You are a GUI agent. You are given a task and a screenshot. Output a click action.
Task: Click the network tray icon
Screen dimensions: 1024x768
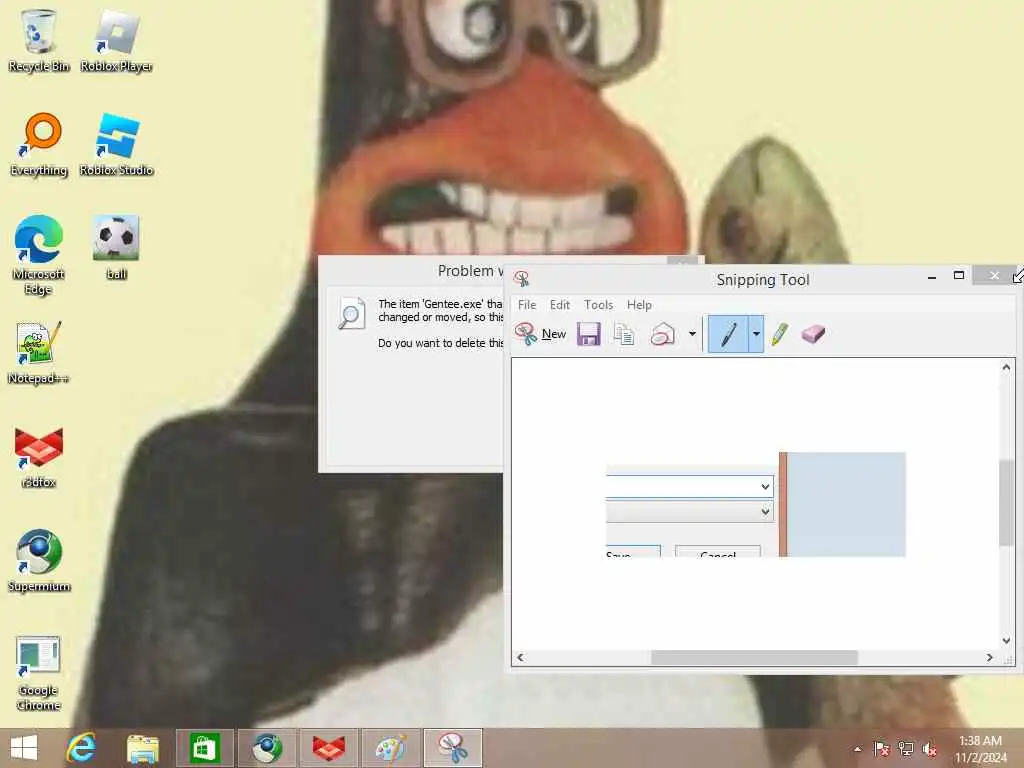click(x=906, y=749)
